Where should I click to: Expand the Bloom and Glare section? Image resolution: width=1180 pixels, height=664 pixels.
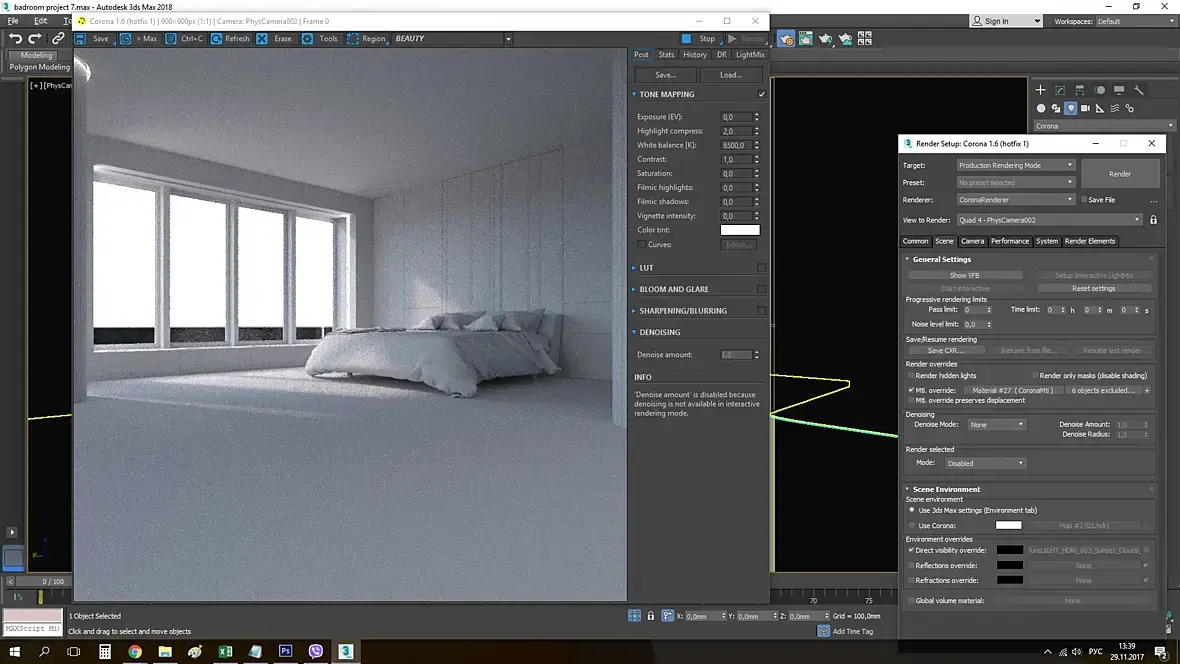[x=674, y=289]
